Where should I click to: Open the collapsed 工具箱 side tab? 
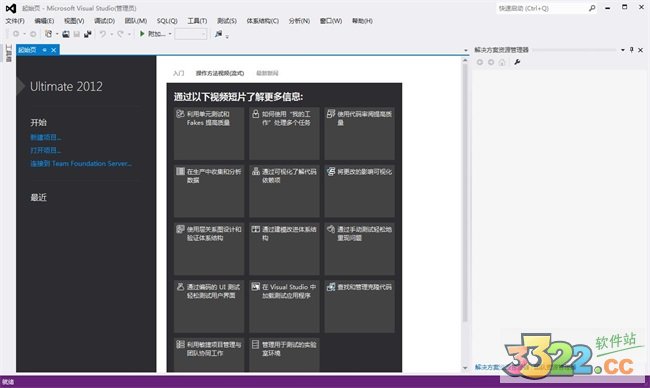pyautogui.click(x=8, y=53)
